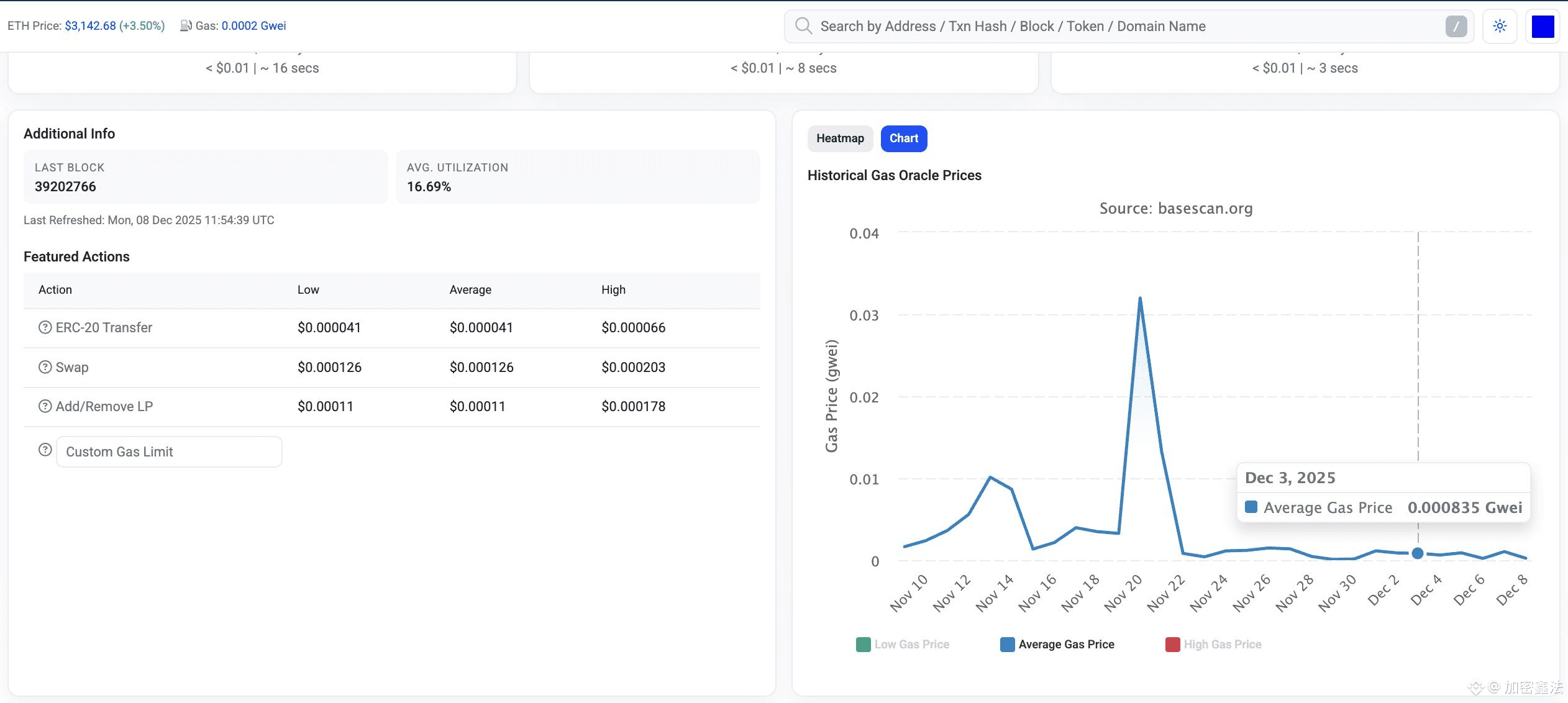Click the search magnifier icon

point(803,26)
